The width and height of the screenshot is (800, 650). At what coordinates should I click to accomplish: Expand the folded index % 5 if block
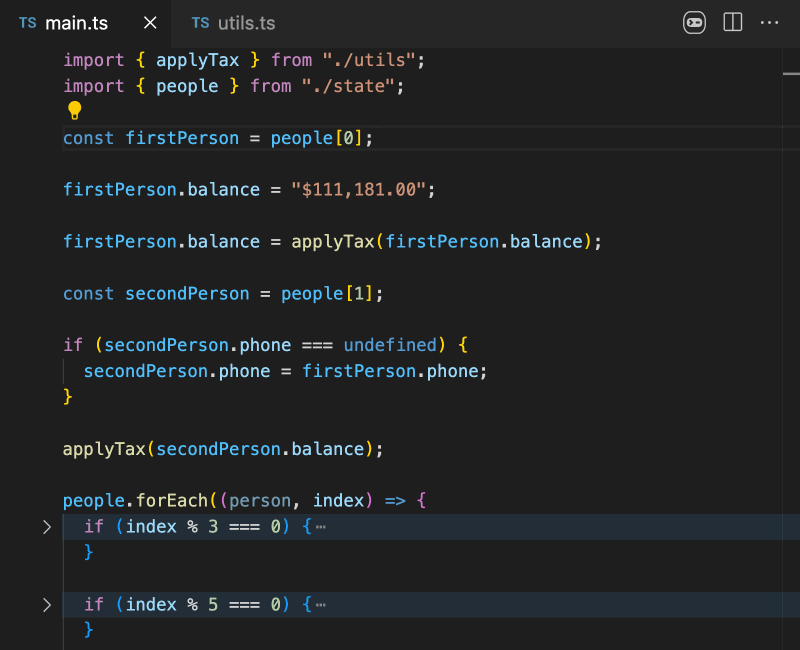pyautogui.click(x=46, y=604)
